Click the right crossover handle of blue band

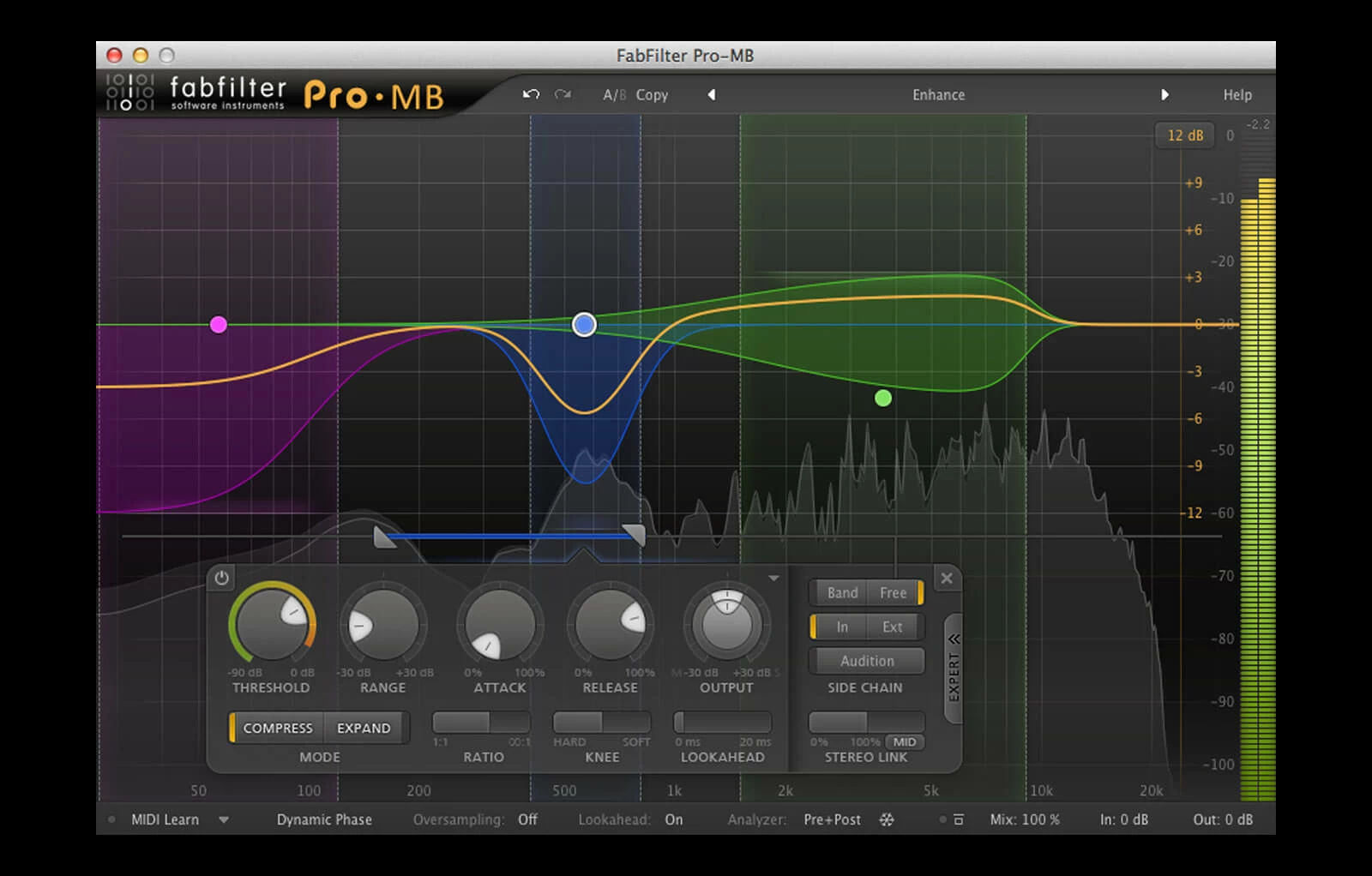[634, 535]
